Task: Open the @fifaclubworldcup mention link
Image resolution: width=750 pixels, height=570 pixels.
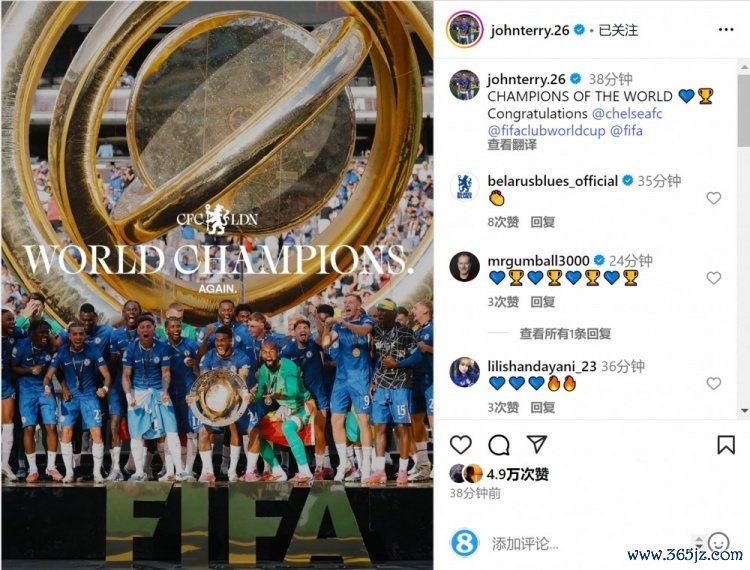Action: click(546, 131)
